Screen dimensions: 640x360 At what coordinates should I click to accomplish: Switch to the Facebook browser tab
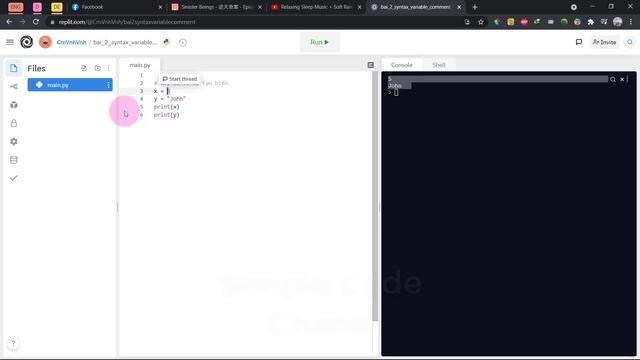tap(116, 7)
